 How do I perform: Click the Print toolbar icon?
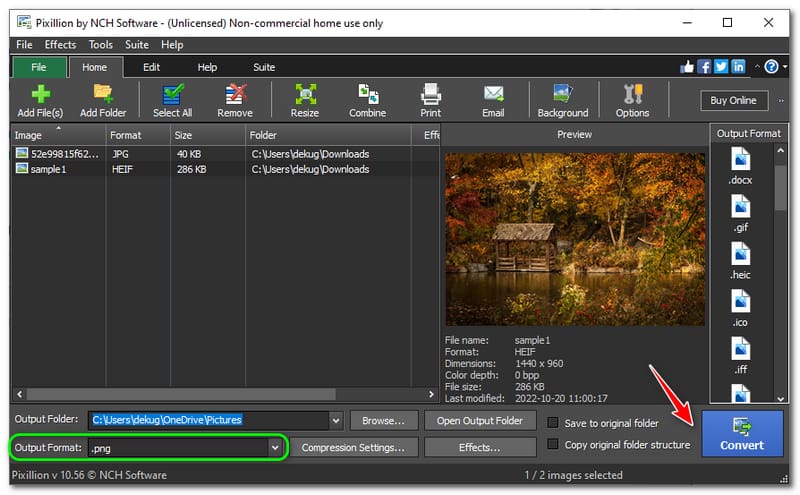coord(431,100)
